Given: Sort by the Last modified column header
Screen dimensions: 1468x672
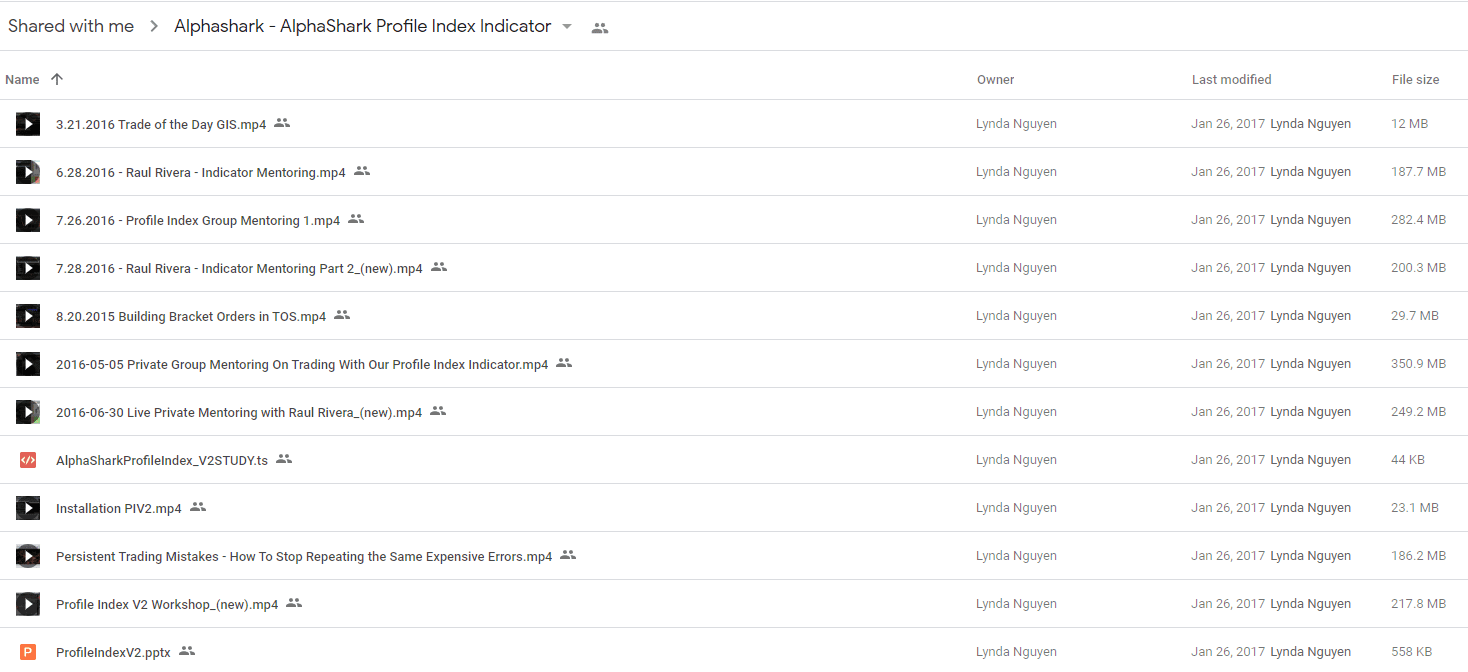Looking at the screenshot, I should (x=1232, y=80).
